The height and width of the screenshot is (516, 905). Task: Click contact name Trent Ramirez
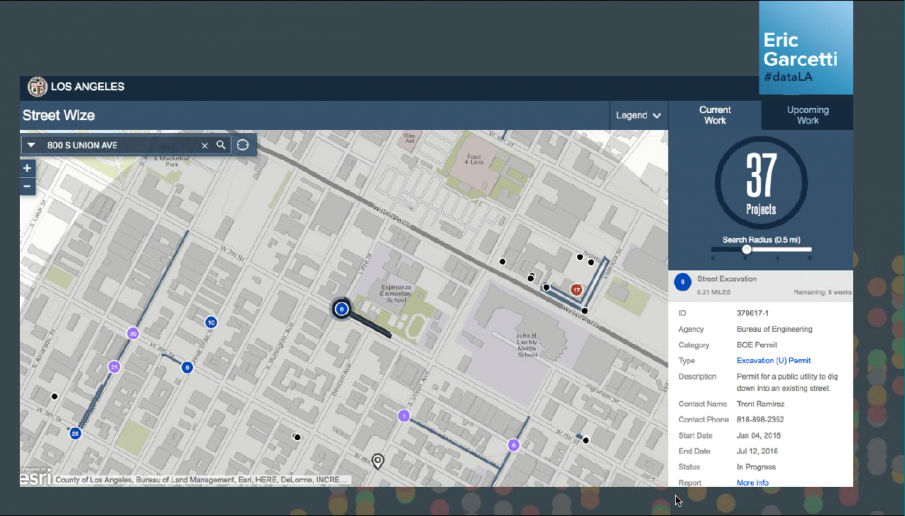760,403
